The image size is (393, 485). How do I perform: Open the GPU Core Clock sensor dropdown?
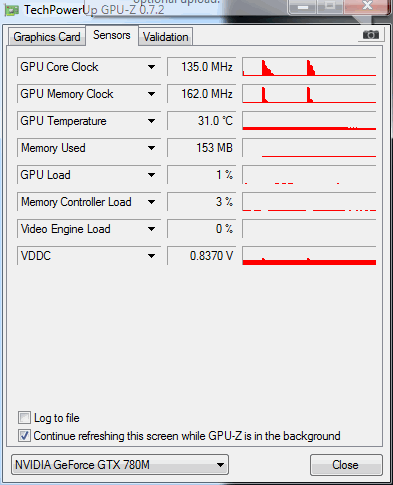[151, 67]
